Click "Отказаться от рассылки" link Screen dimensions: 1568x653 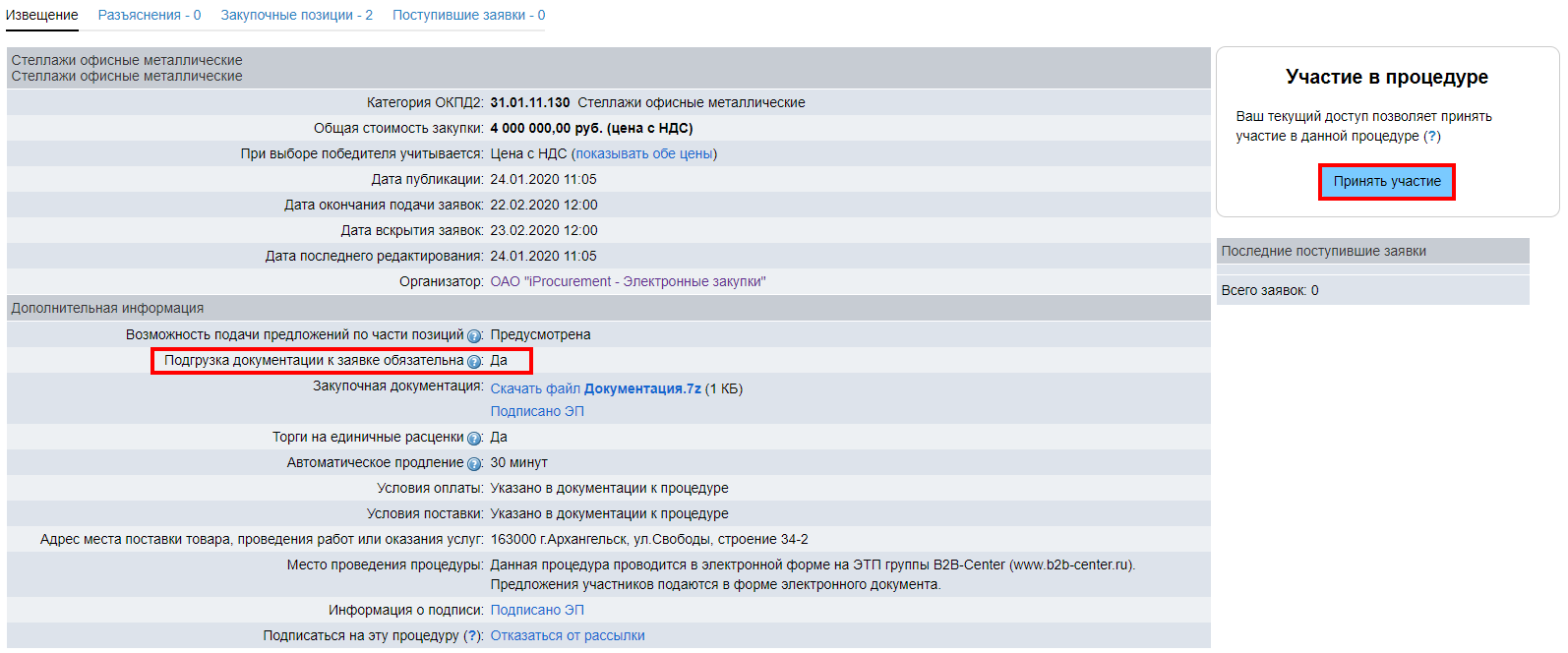coord(568,636)
